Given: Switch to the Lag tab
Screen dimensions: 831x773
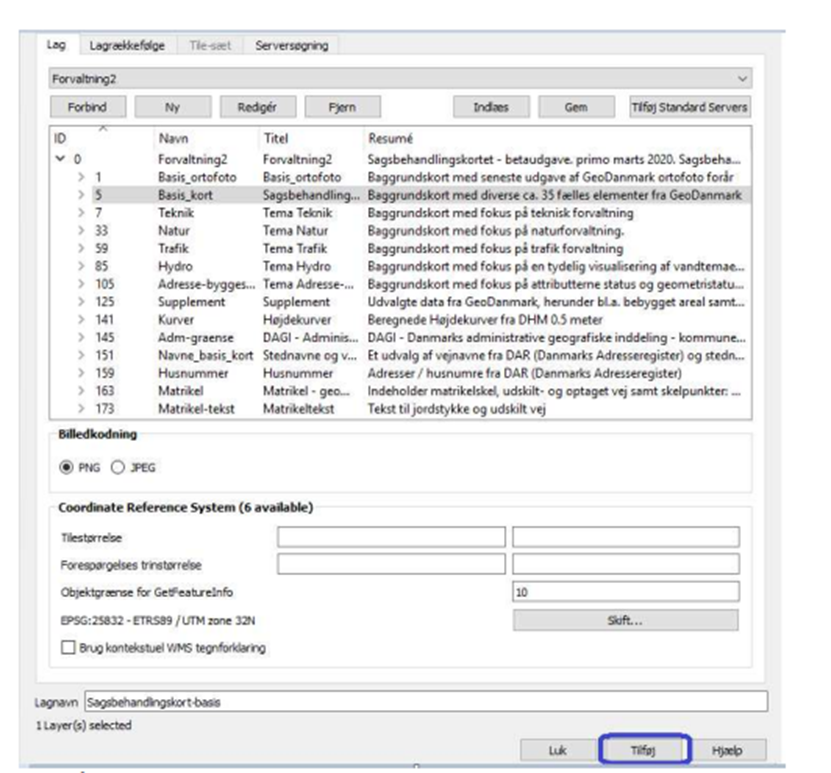Looking at the screenshot, I should point(57,45).
